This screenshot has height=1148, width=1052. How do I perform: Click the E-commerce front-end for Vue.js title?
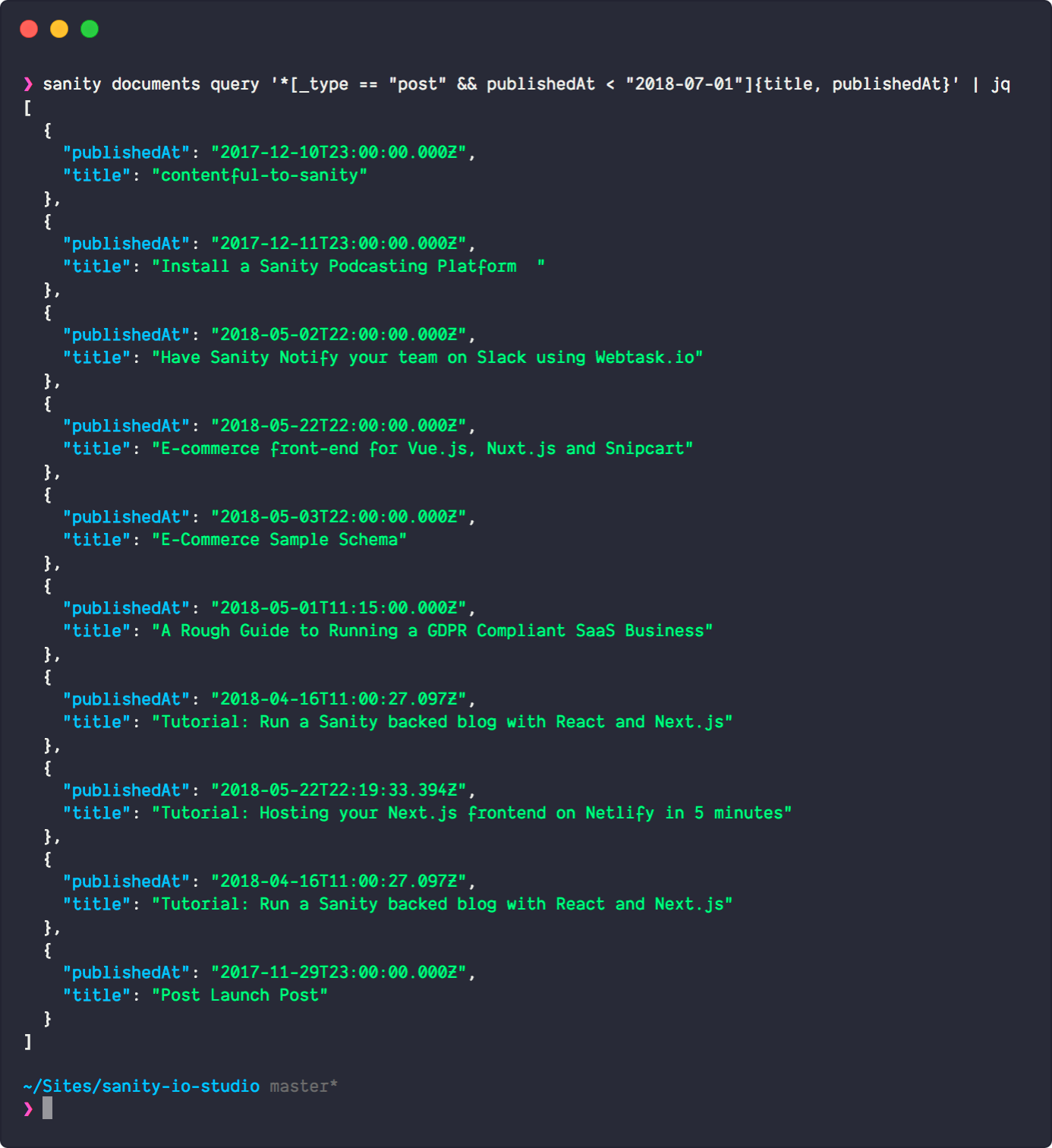pos(423,448)
